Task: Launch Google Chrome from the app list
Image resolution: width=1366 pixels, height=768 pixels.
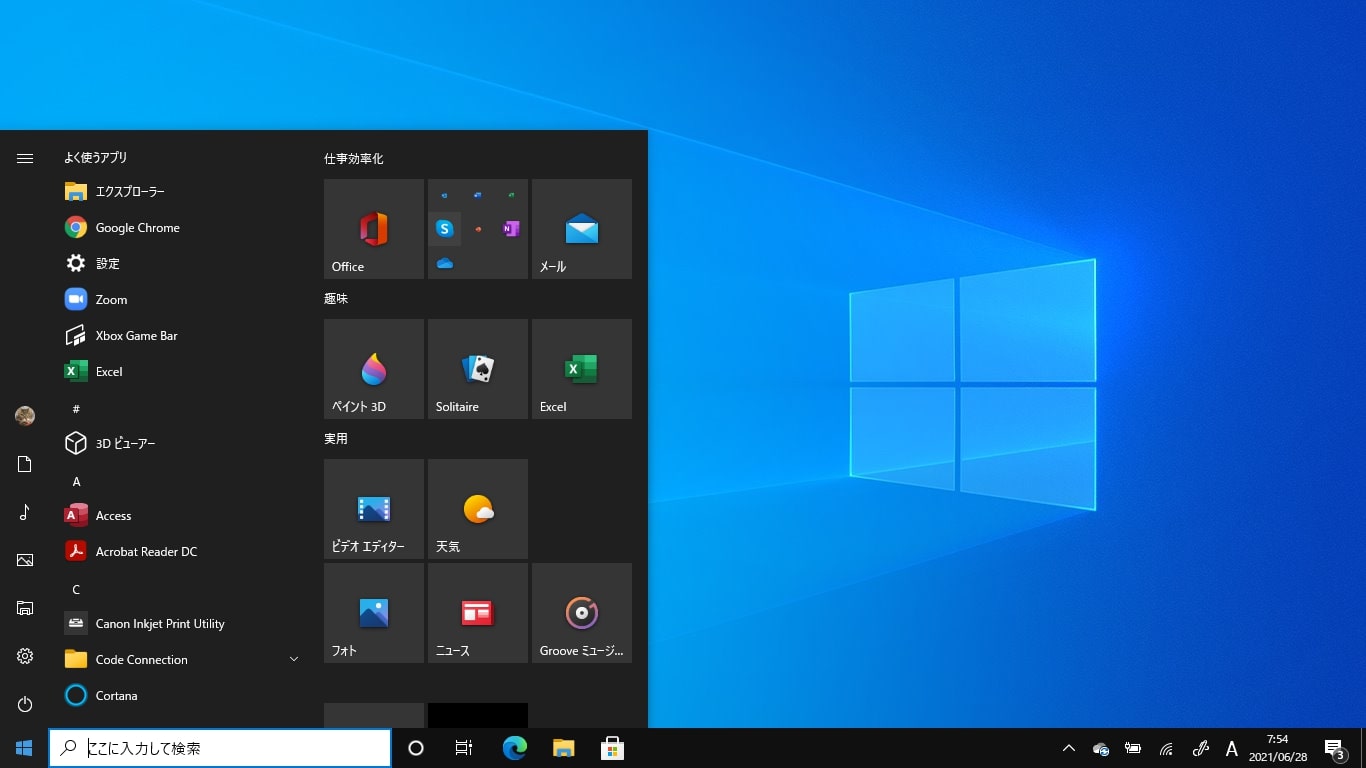Action: (x=182, y=228)
